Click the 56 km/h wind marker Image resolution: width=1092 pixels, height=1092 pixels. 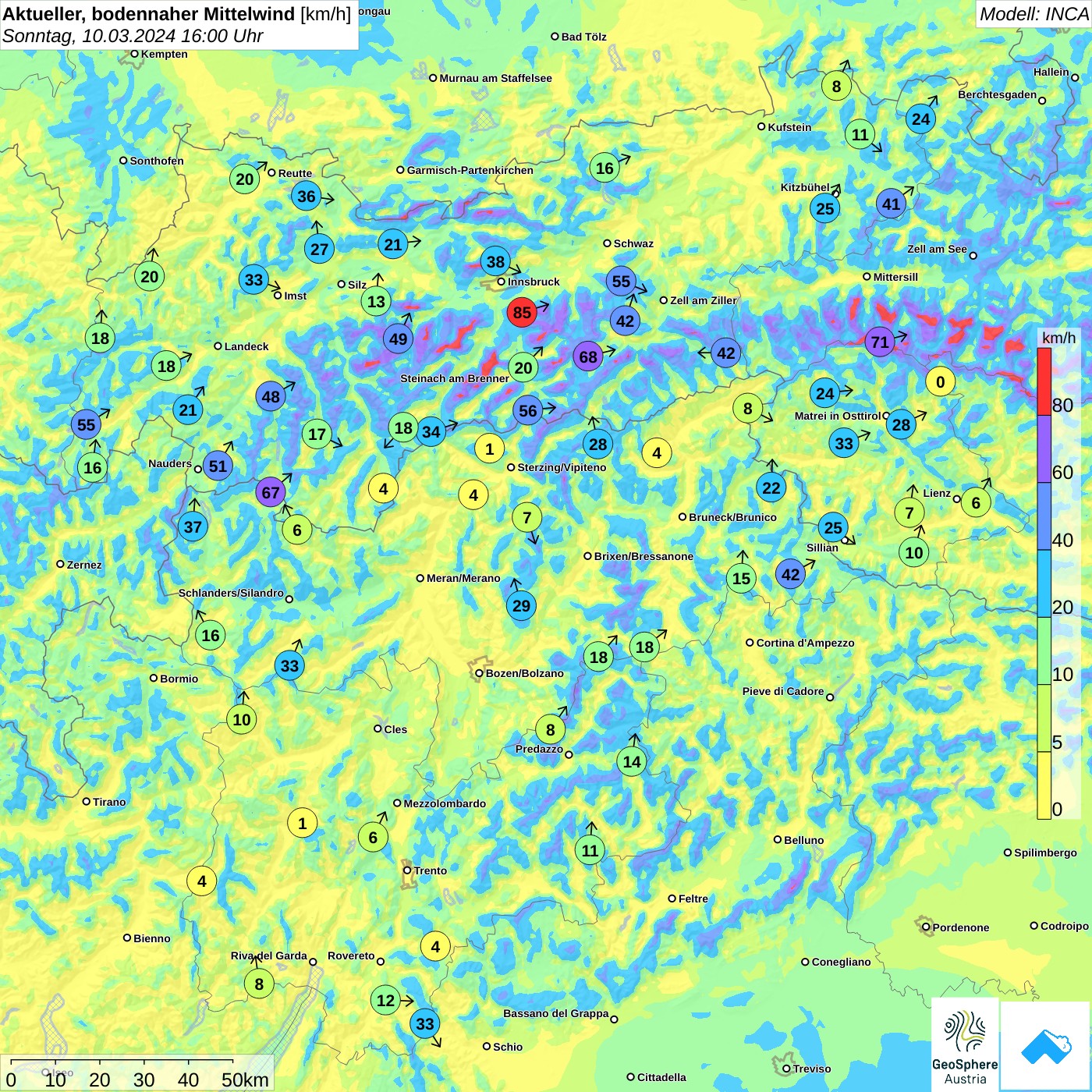tap(528, 410)
